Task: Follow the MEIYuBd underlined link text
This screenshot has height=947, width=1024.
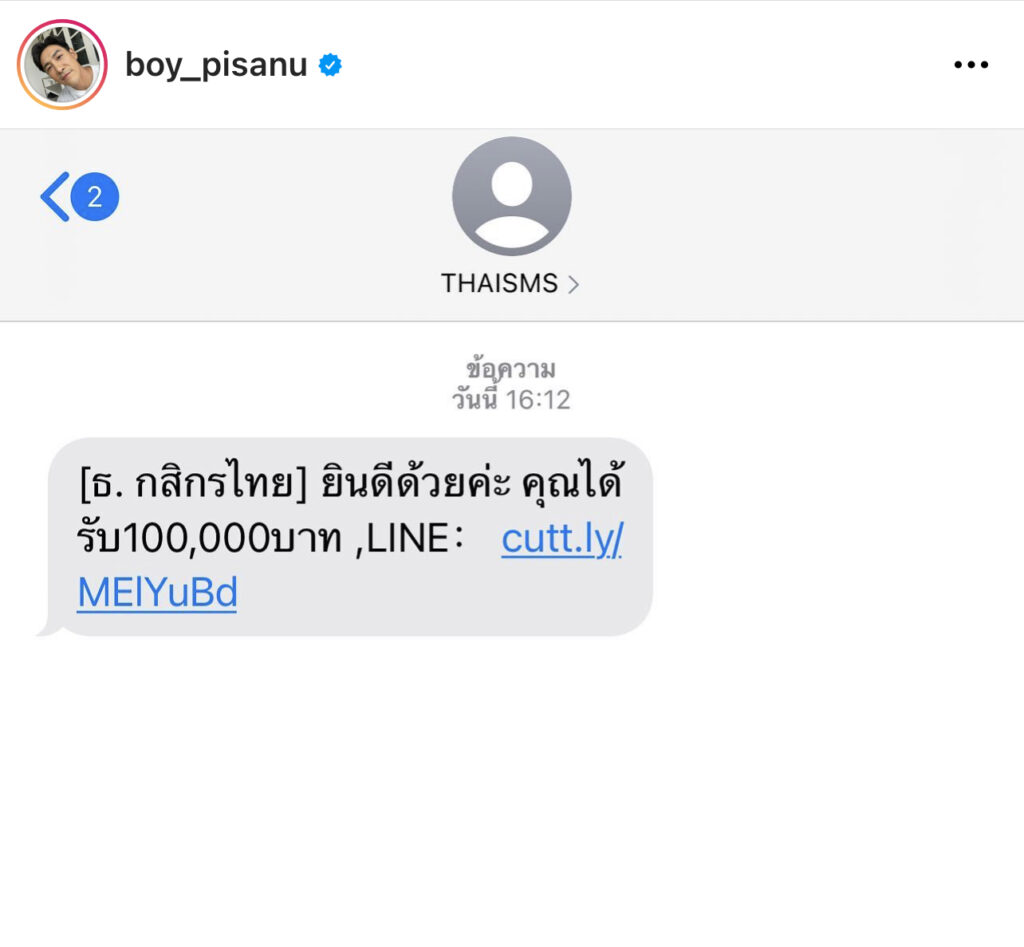Action: pyautogui.click(x=157, y=592)
